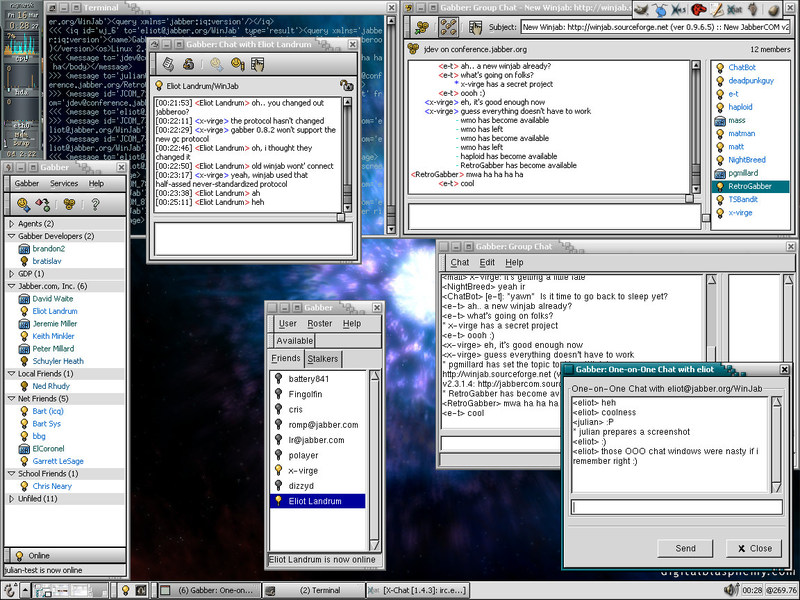
Task: Click the One-on-One Chat message input field
Action: coord(677,507)
